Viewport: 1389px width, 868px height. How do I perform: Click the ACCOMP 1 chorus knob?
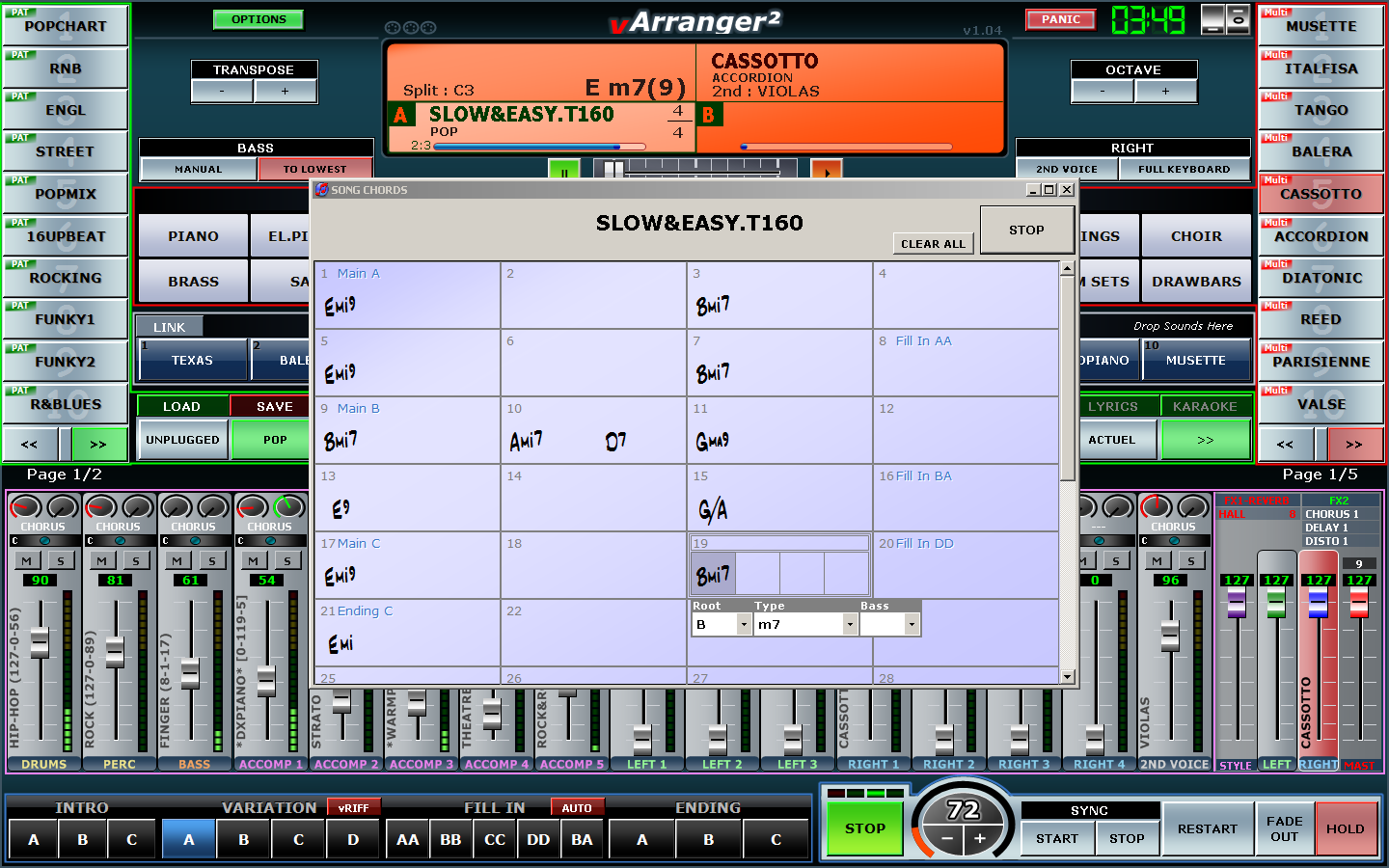(x=288, y=507)
